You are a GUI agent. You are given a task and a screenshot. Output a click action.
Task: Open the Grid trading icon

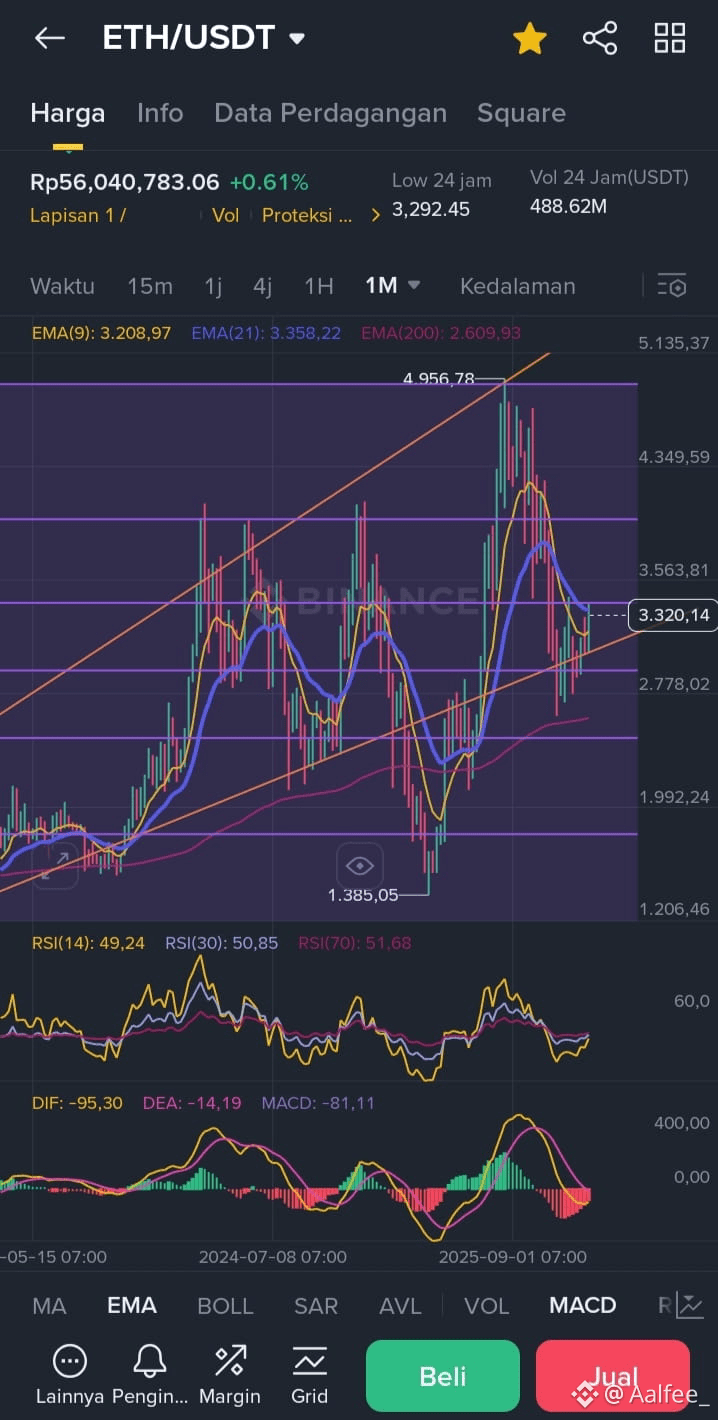tap(310, 1375)
